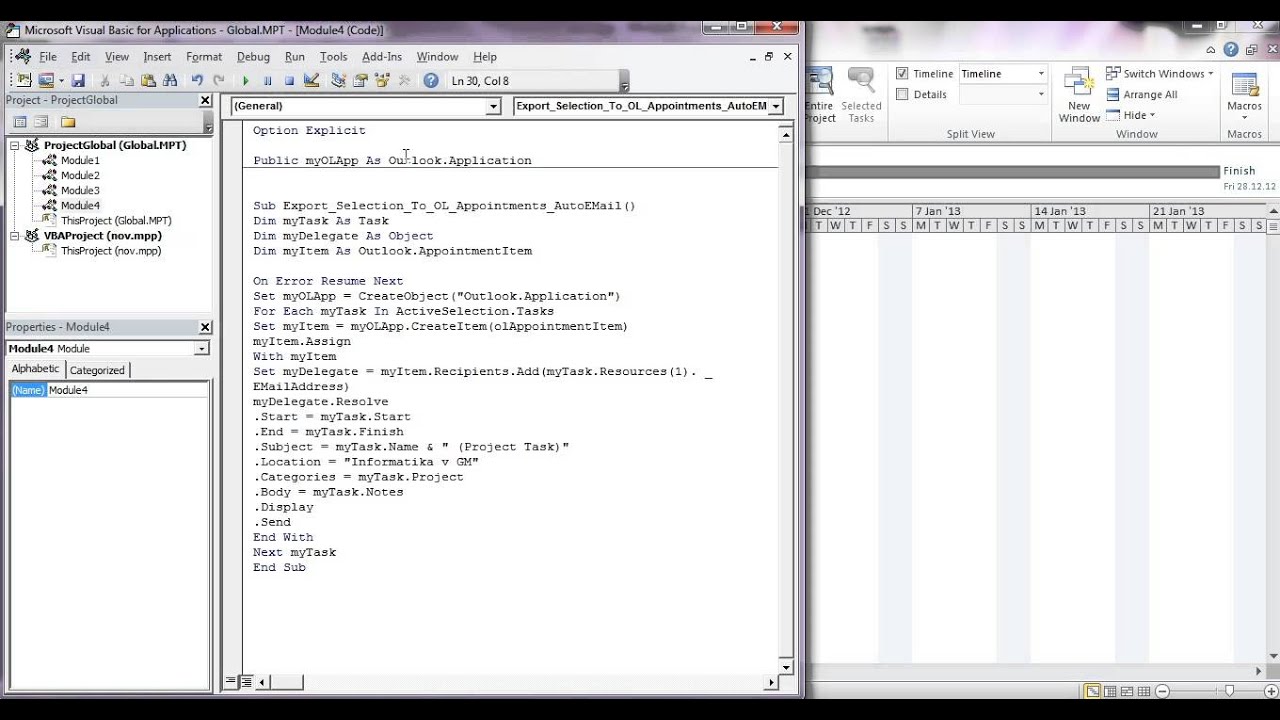Open Project Explorer toolbar icon
Image resolution: width=1280 pixels, height=720 pixels.
[338, 80]
